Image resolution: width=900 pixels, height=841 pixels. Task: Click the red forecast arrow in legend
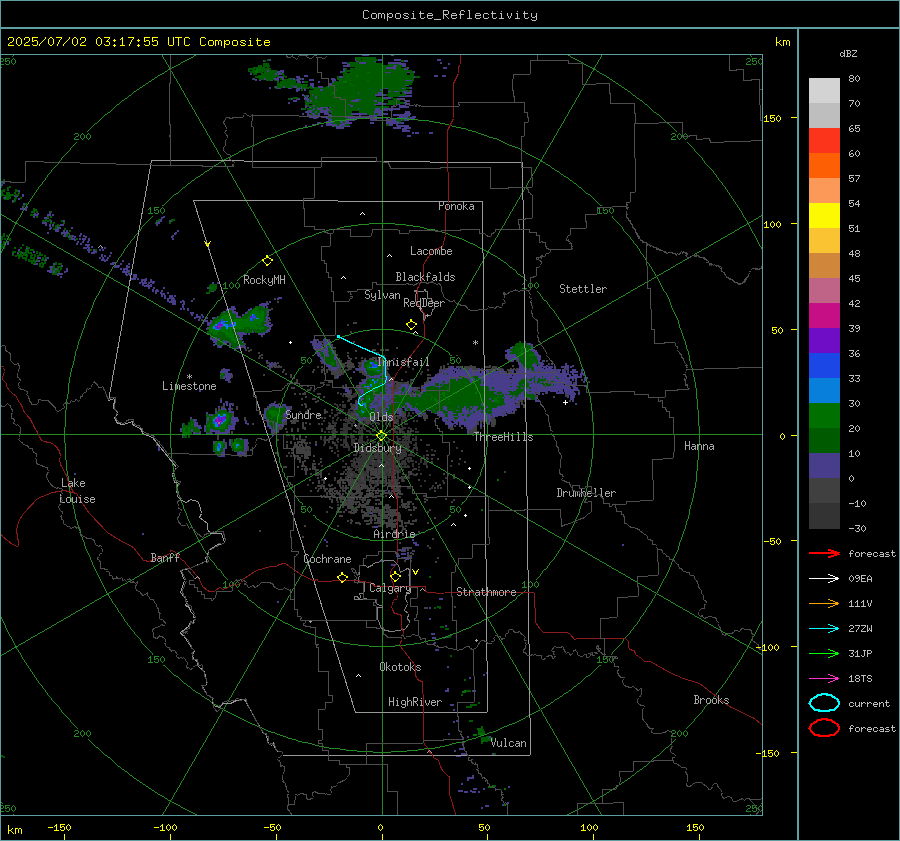coord(824,553)
